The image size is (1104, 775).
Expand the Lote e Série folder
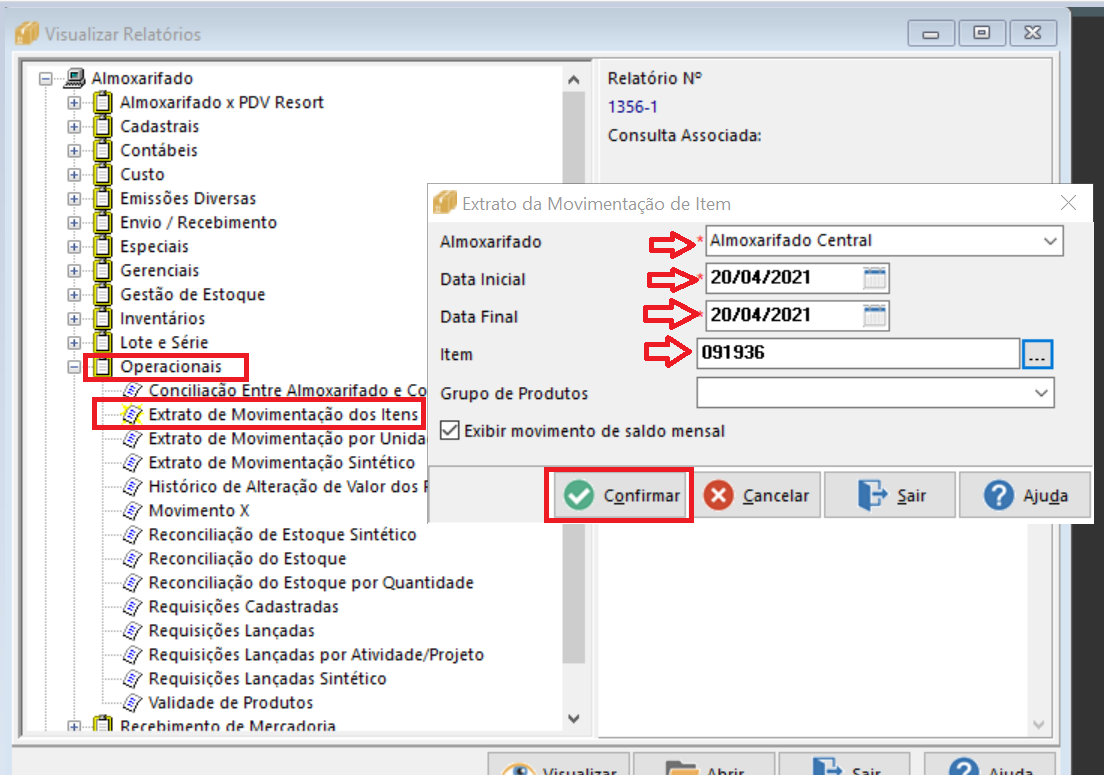click(74, 343)
